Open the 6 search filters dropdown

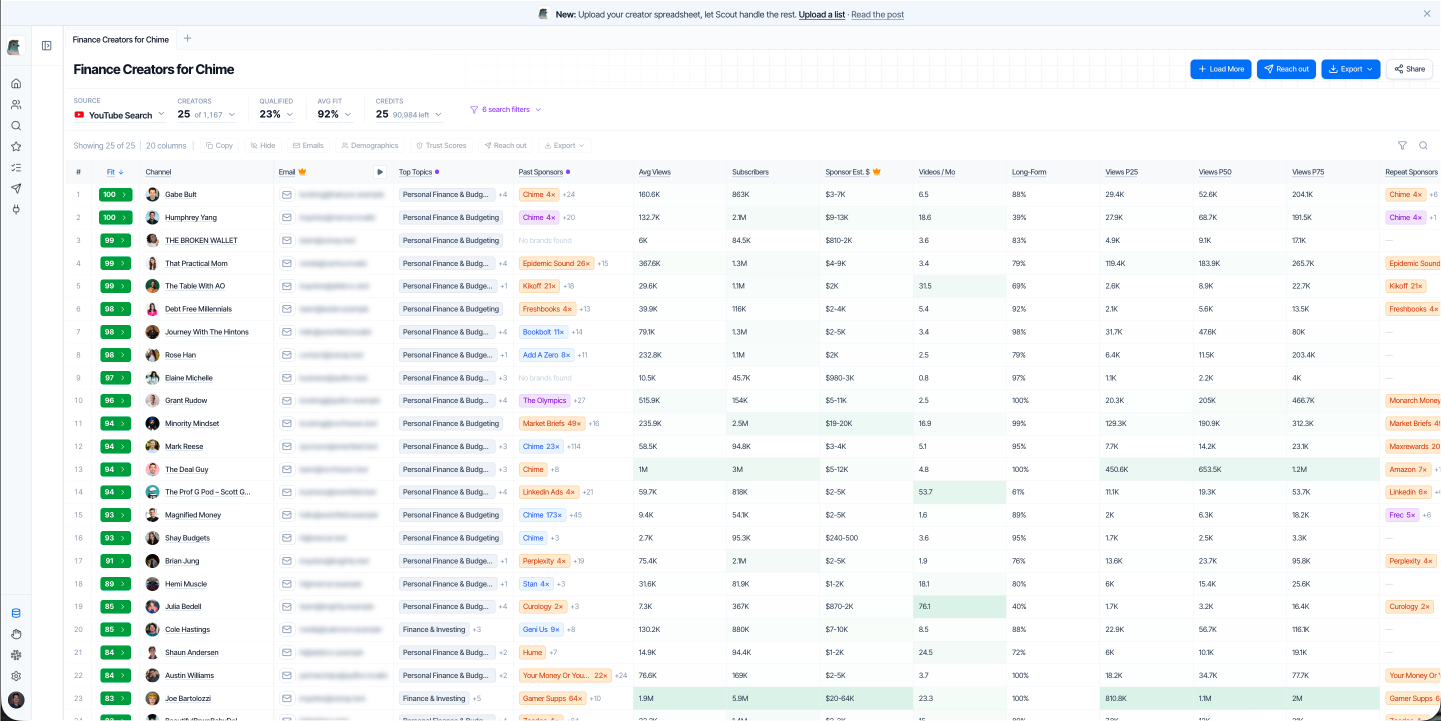pos(505,109)
